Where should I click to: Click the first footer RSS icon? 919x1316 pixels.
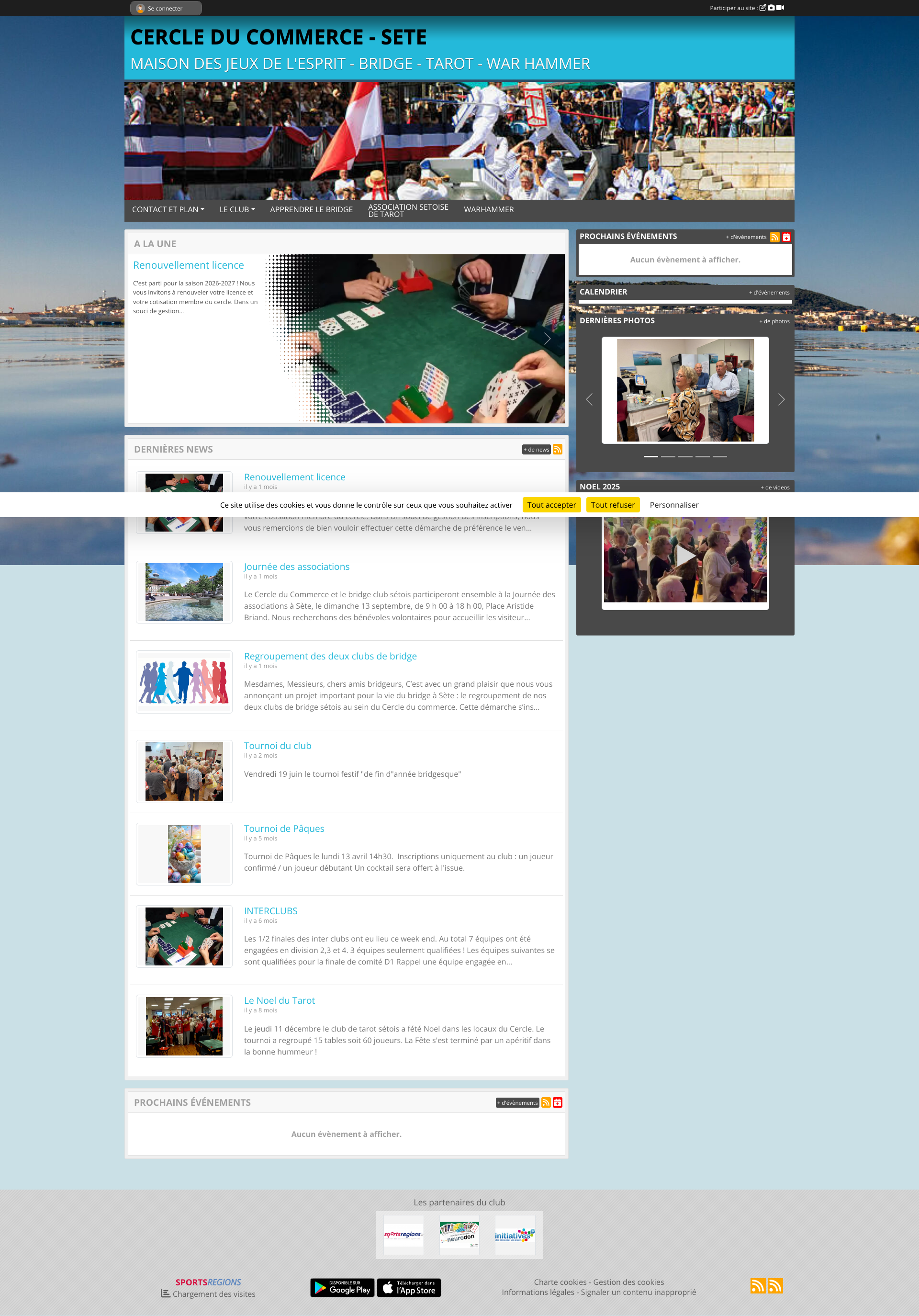[x=758, y=1286]
